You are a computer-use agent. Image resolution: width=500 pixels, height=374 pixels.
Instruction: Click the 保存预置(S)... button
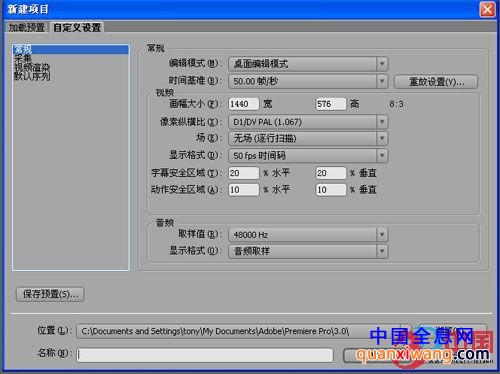[50, 294]
